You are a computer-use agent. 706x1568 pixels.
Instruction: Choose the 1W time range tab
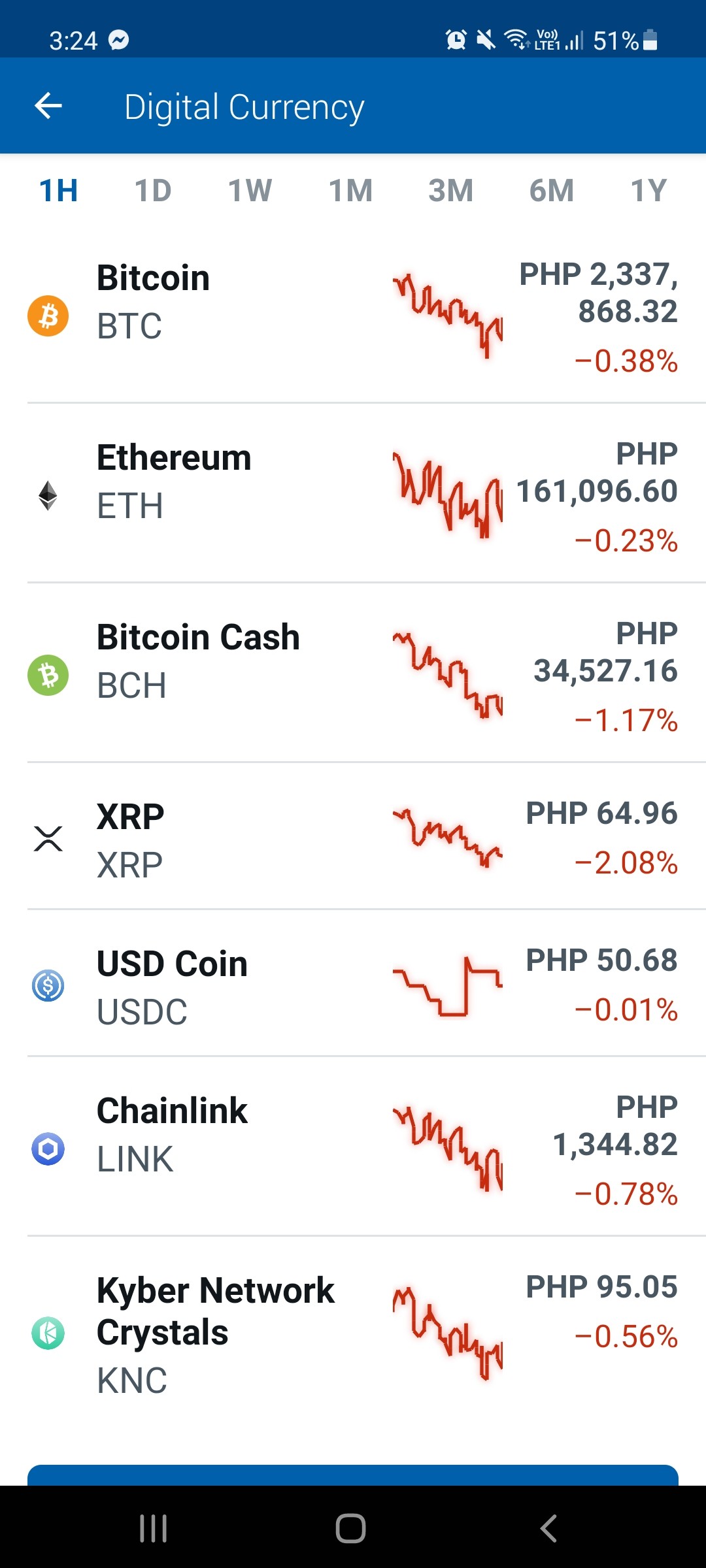click(x=250, y=191)
